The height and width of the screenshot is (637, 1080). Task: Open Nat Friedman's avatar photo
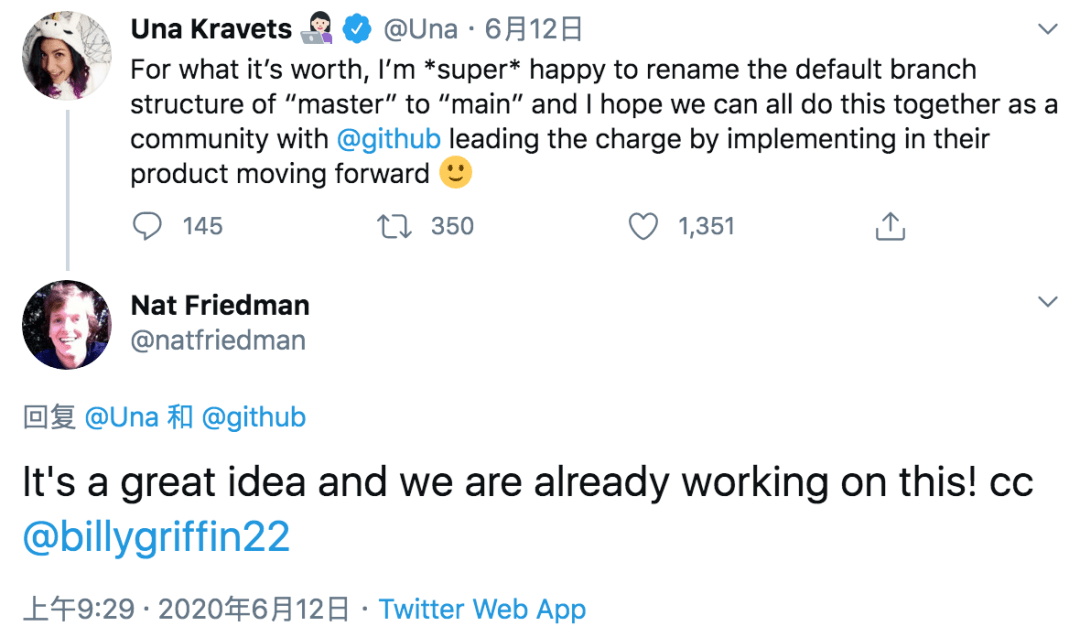[67, 324]
